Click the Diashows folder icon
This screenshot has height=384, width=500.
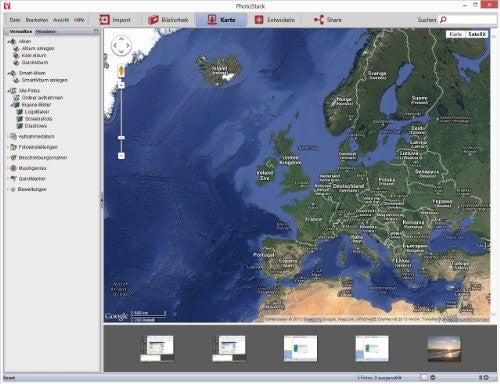20,126
